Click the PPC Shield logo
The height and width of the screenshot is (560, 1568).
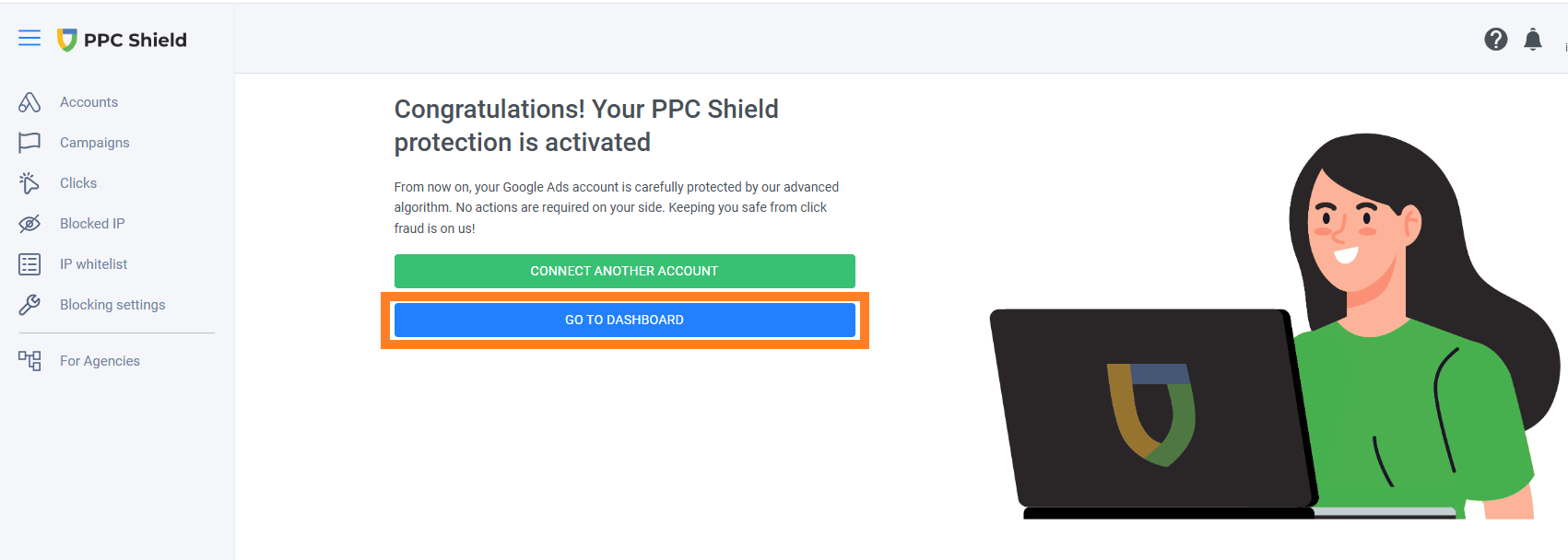pyautogui.click(x=122, y=40)
